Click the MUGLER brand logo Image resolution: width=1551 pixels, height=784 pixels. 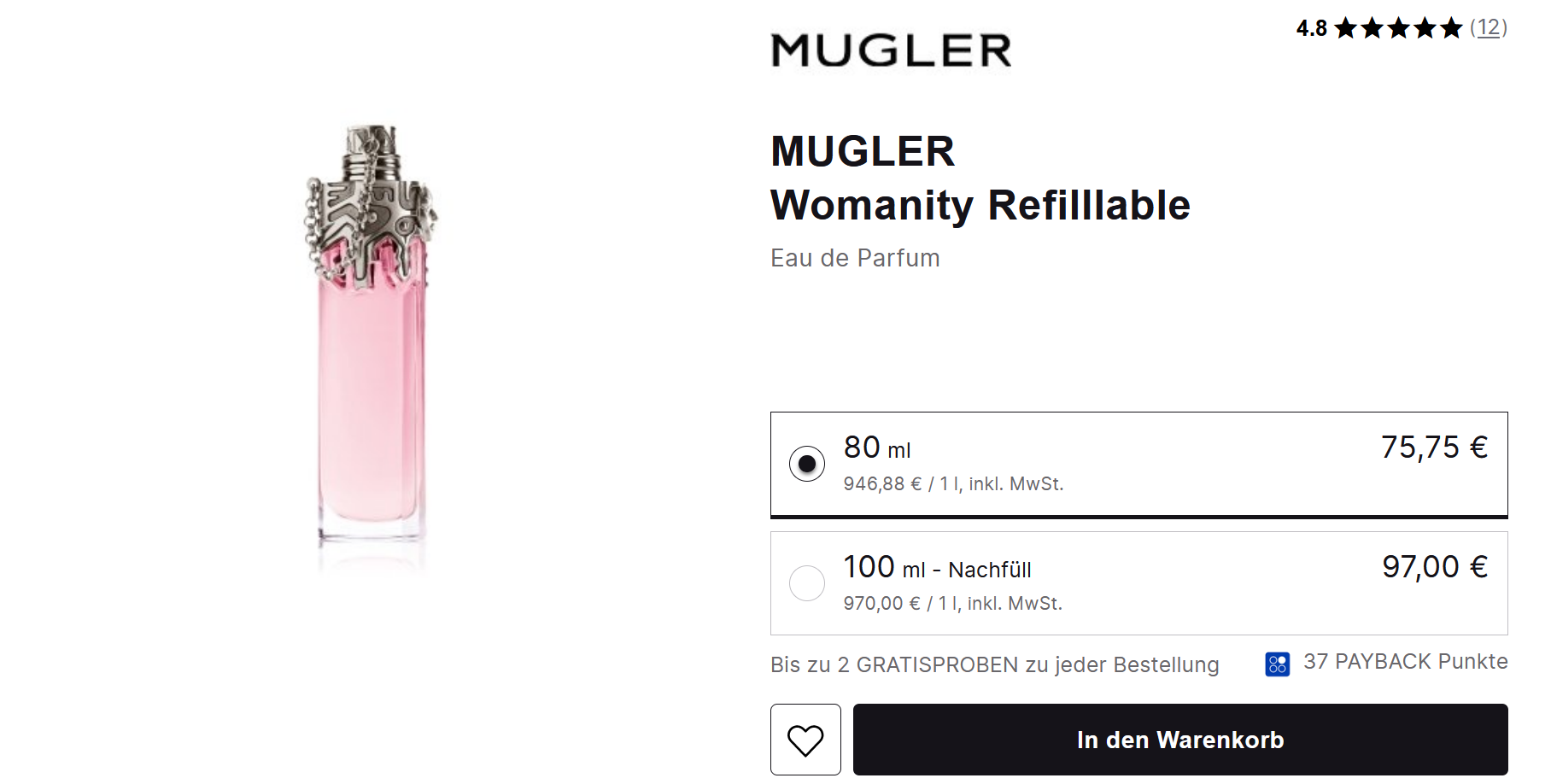point(891,50)
